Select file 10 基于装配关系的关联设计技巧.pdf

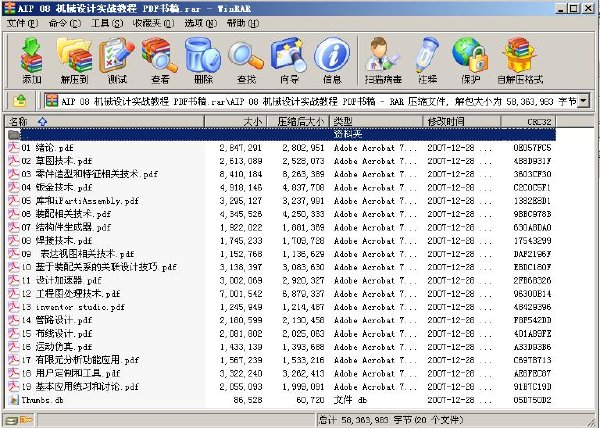pos(99,267)
